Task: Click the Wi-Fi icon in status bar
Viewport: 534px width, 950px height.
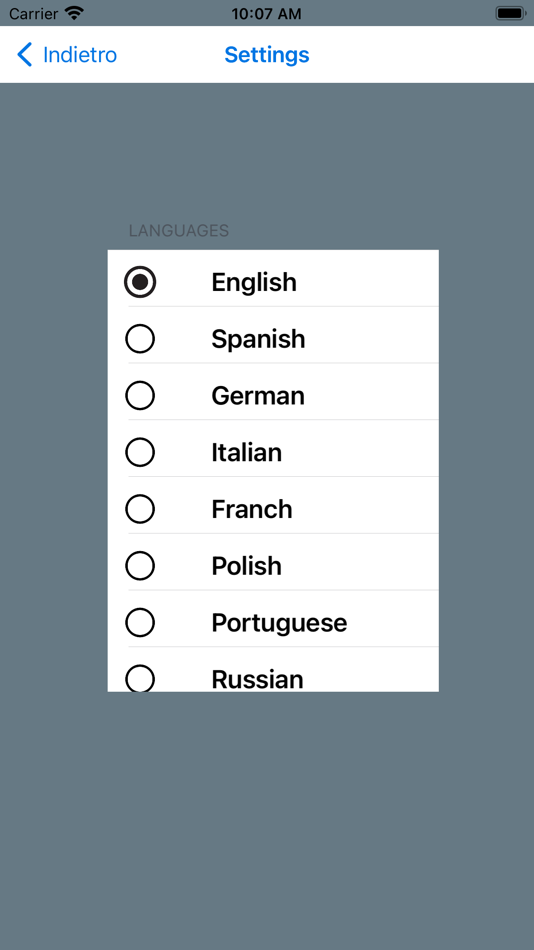Action: [x=75, y=13]
